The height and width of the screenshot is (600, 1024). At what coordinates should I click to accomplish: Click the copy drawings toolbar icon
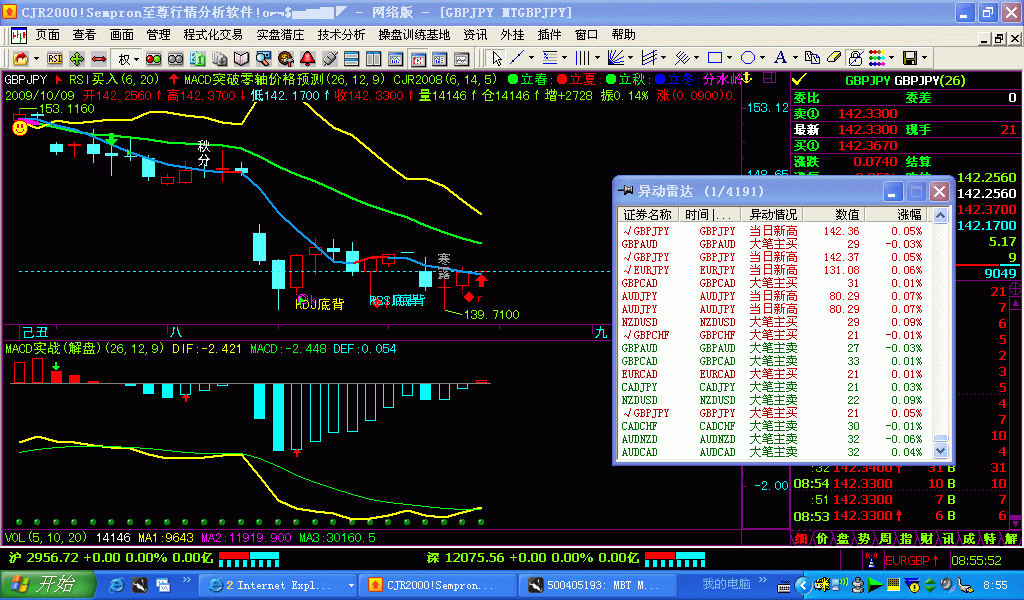[812, 58]
